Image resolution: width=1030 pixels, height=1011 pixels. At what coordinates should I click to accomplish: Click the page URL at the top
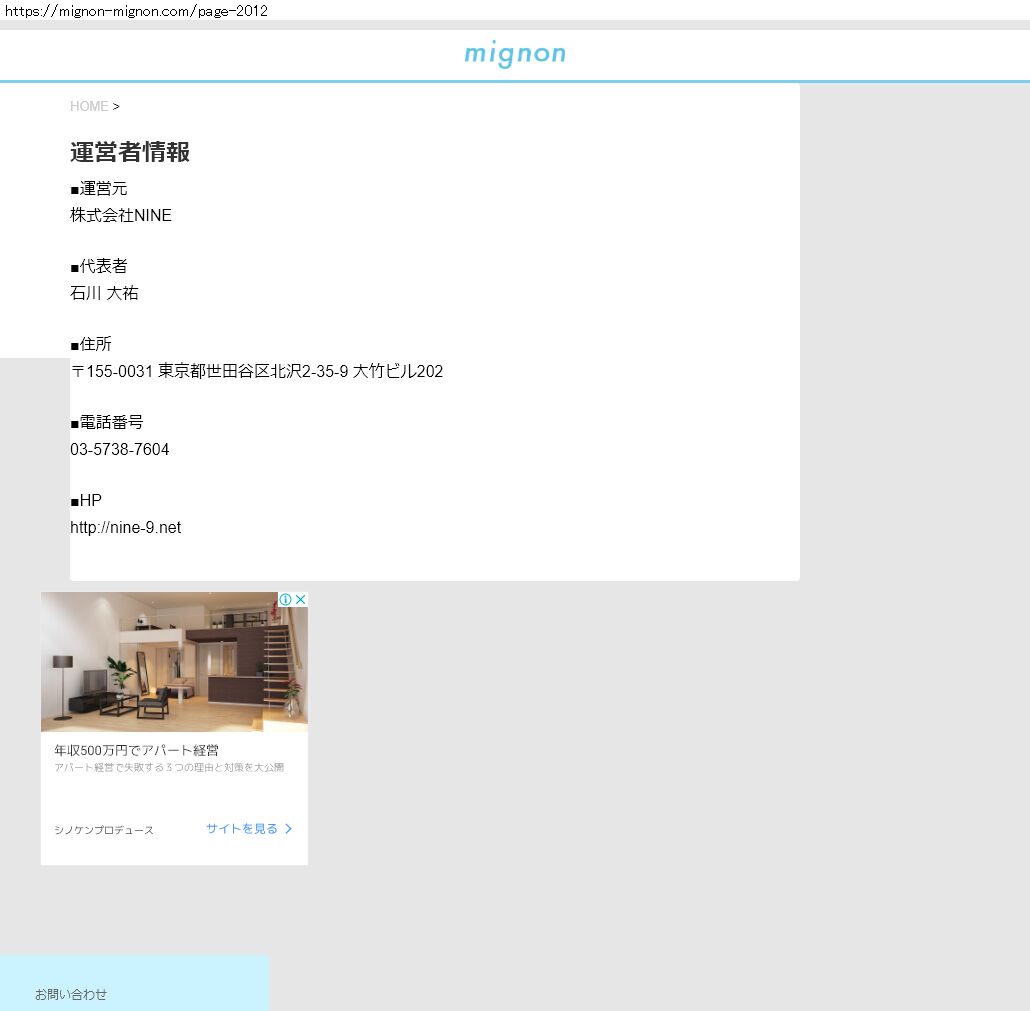(136, 11)
